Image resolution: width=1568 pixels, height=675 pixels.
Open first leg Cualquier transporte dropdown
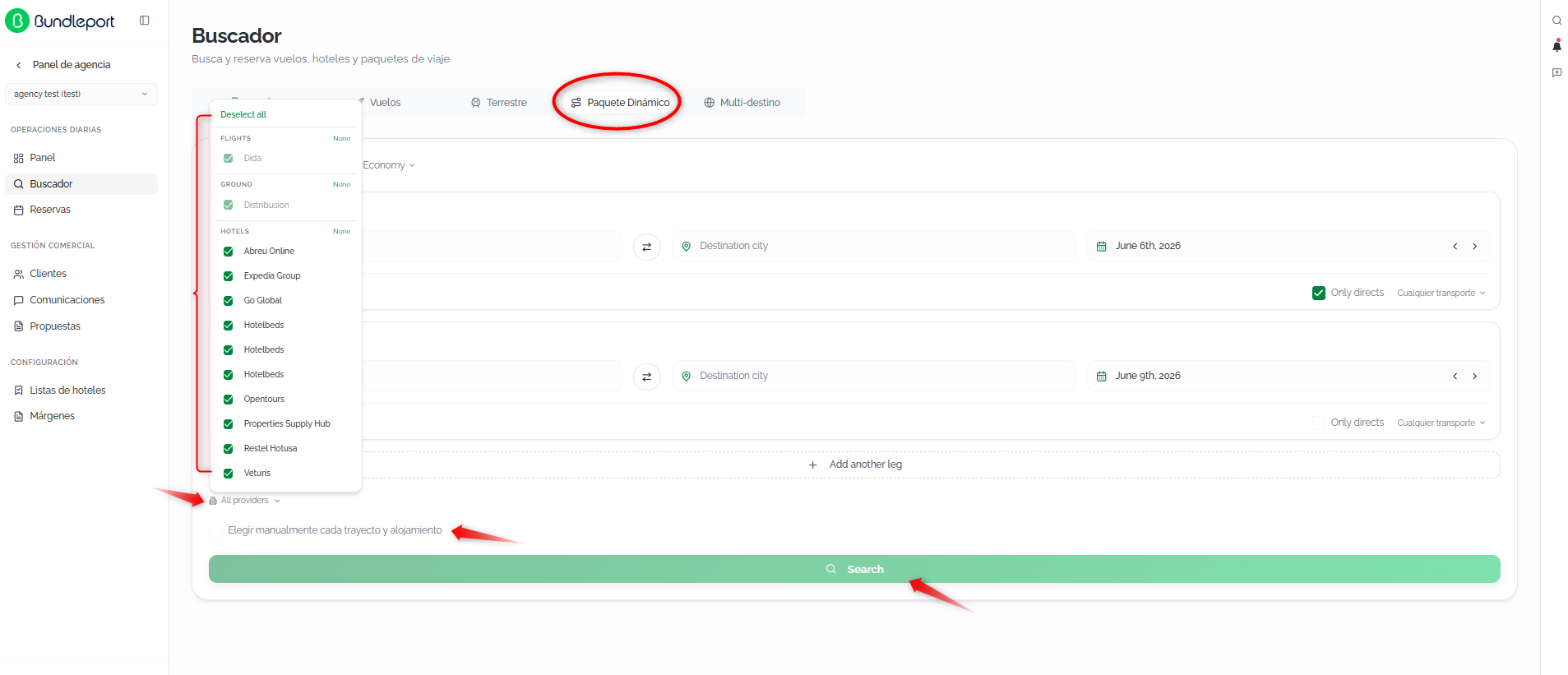(x=1441, y=294)
